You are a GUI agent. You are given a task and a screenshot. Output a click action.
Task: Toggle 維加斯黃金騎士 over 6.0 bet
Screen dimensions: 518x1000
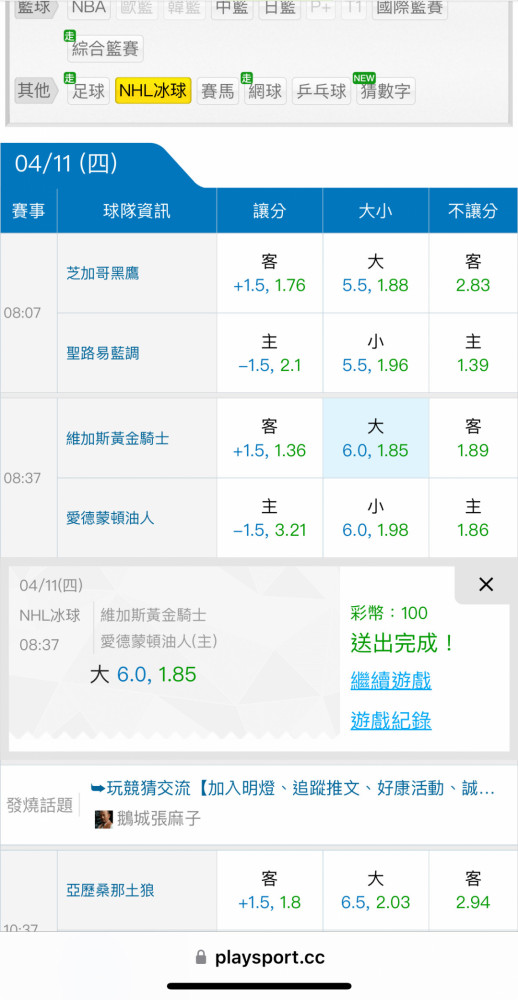click(x=375, y=438)
